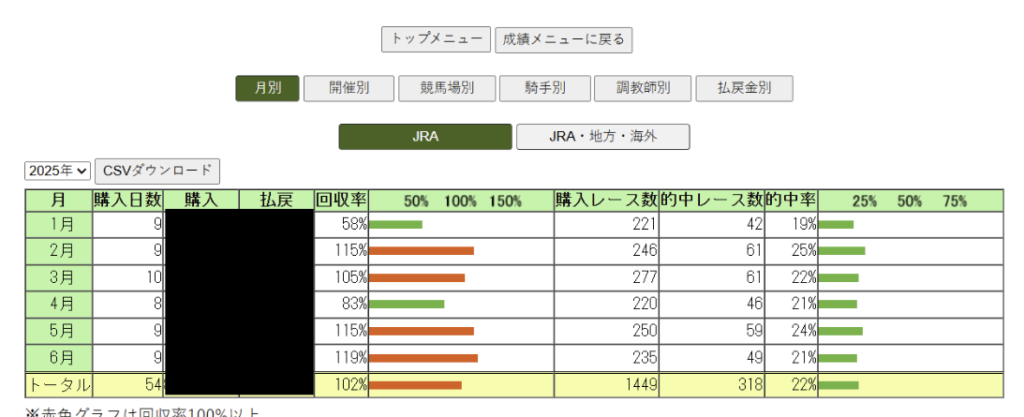Click the 58% recovery rate cell
The height and width of the screenshot is (417, 1024).
pos(341,224)
